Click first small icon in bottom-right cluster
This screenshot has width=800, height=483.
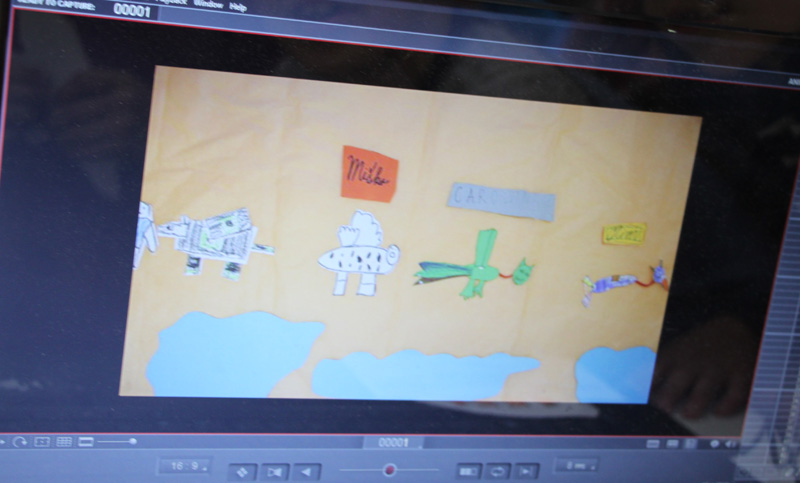click(x=652, y=444)
